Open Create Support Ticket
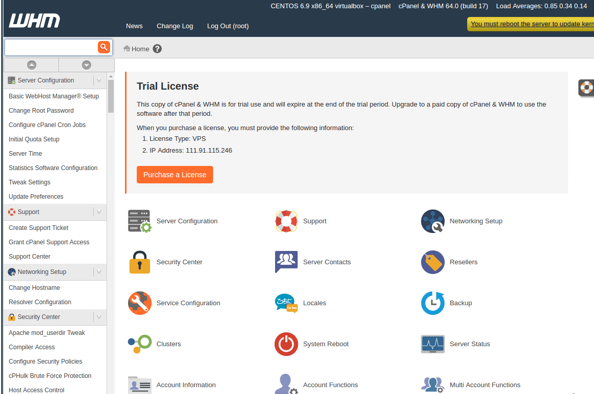Screen dimensions: 594x394 [x=39, y=228]
